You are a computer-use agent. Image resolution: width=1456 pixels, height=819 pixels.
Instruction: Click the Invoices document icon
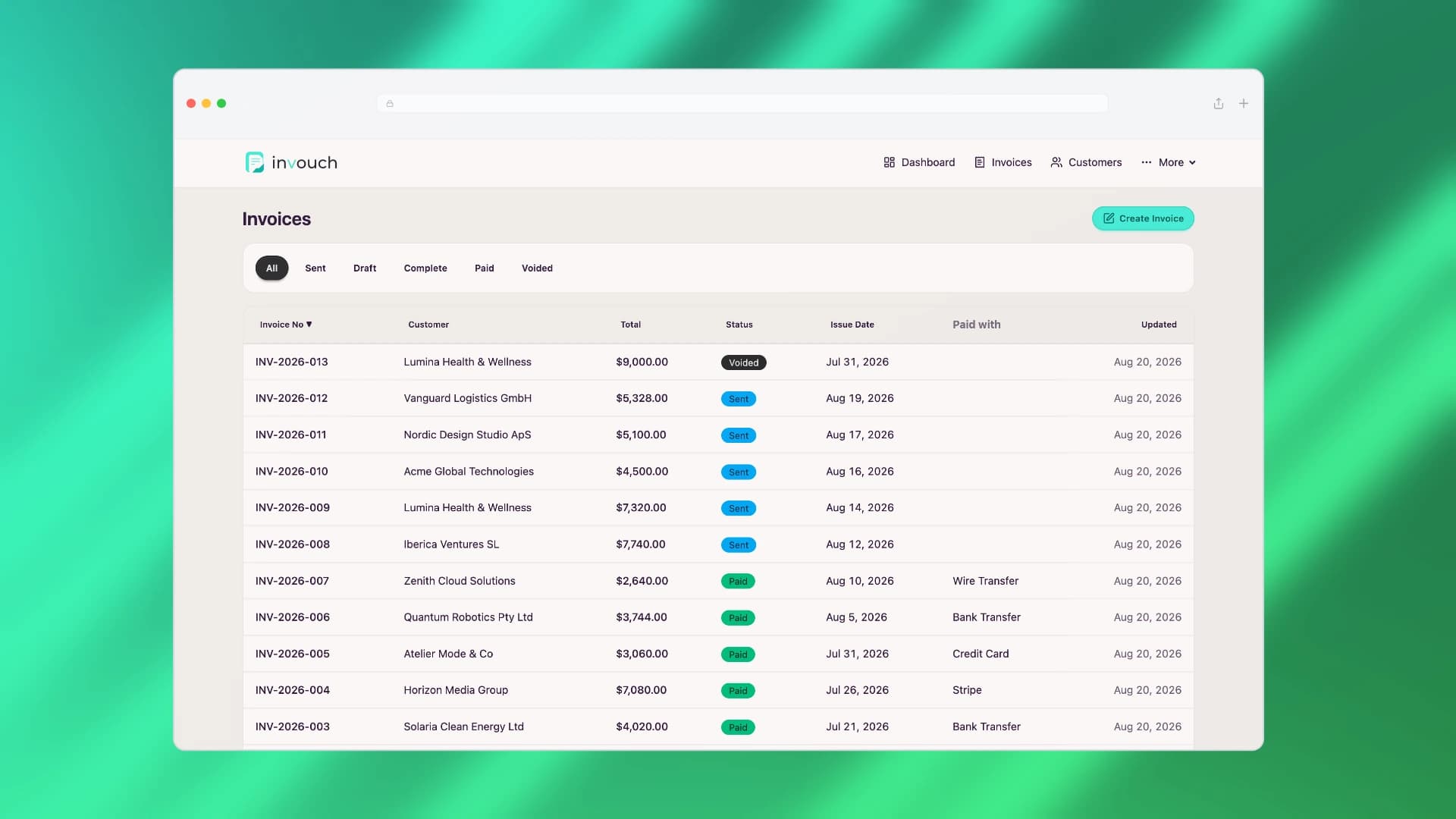tap(979, 162)
